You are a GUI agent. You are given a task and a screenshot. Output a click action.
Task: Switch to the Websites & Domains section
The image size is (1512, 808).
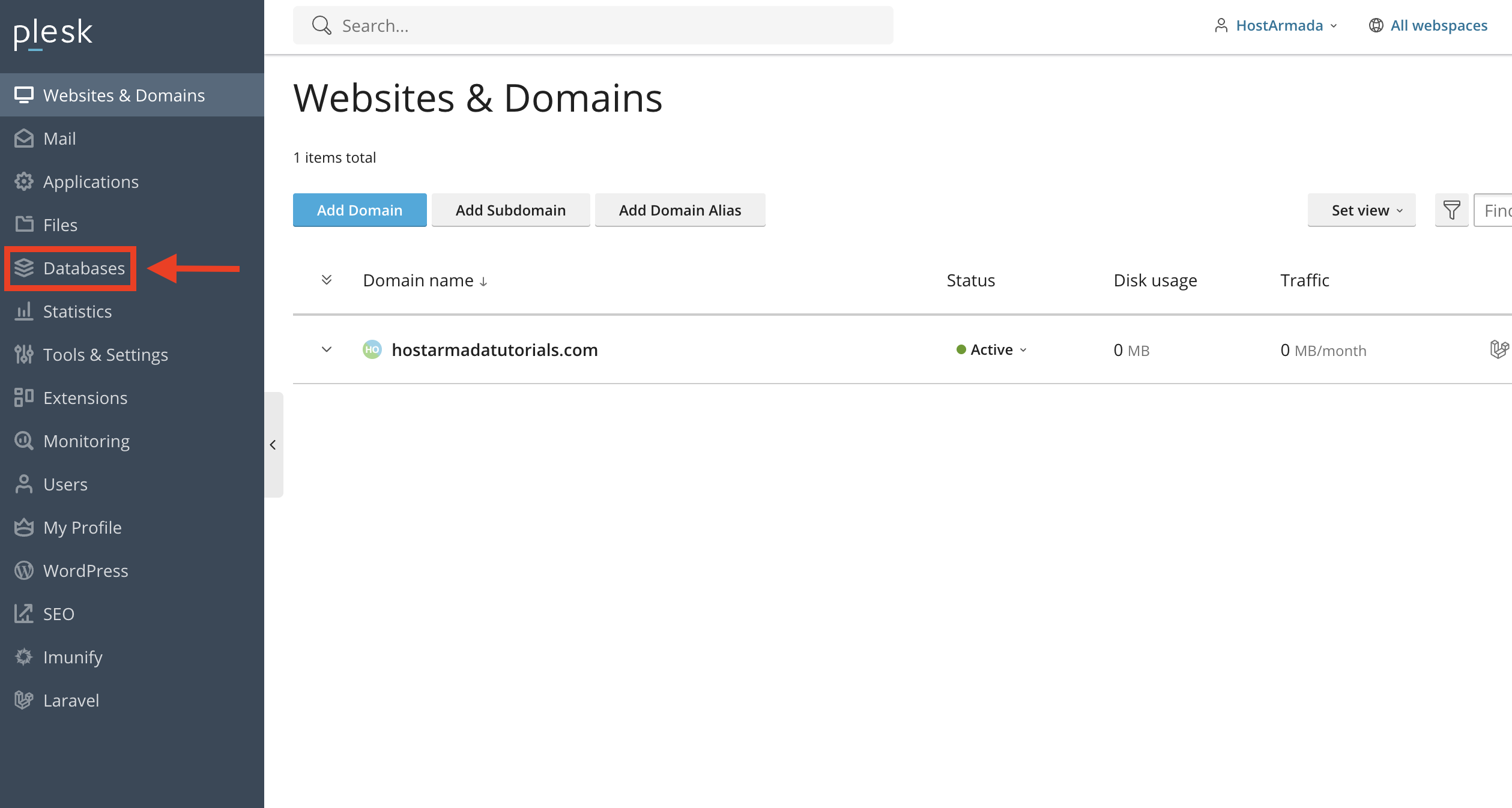click(x=124, y=95)
